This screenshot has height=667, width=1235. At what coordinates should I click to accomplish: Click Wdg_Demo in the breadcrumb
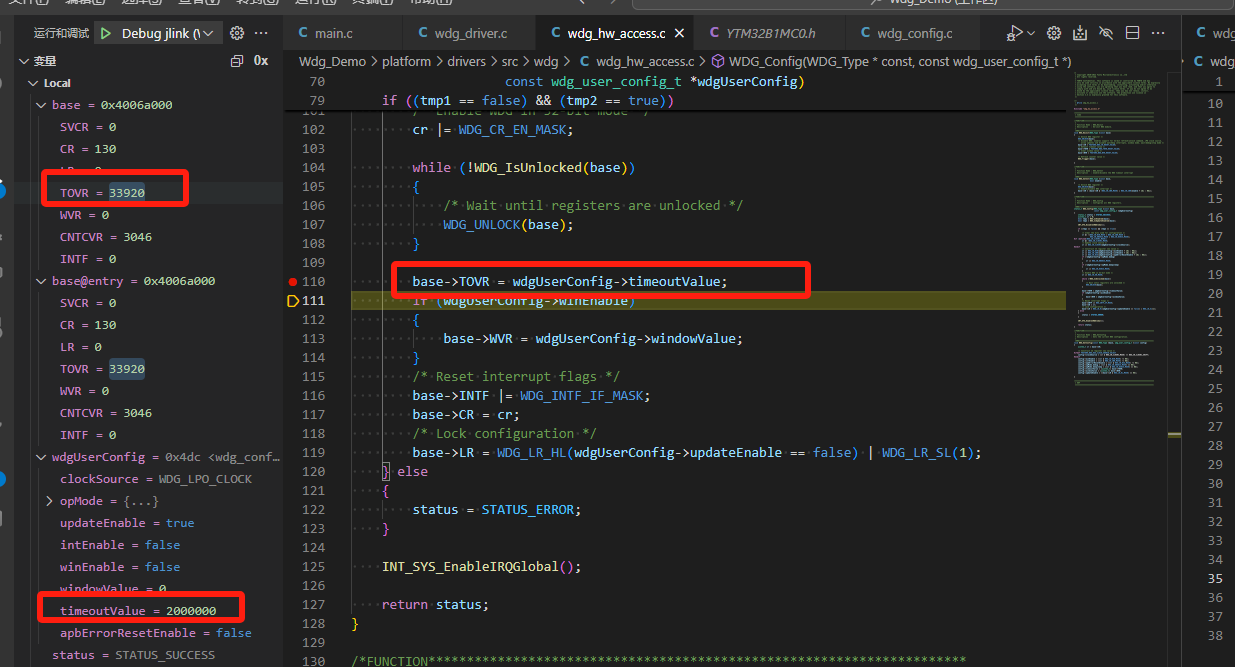(x=332, y=61)
